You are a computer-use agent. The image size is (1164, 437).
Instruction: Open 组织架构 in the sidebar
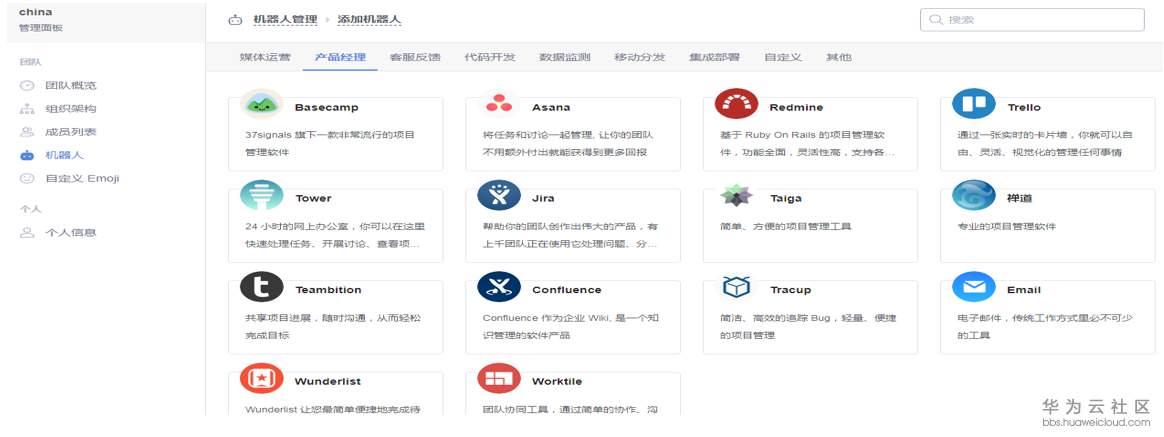click(x=71, y=108)
